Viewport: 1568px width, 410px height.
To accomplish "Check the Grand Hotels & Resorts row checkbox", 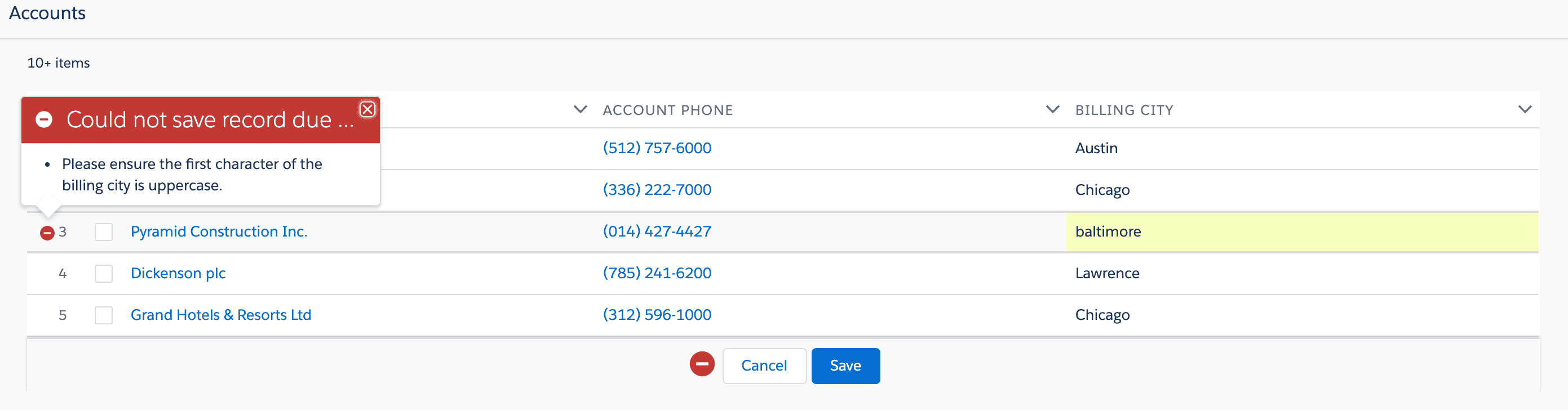I will pyautogui.click(x=104, y=315).
